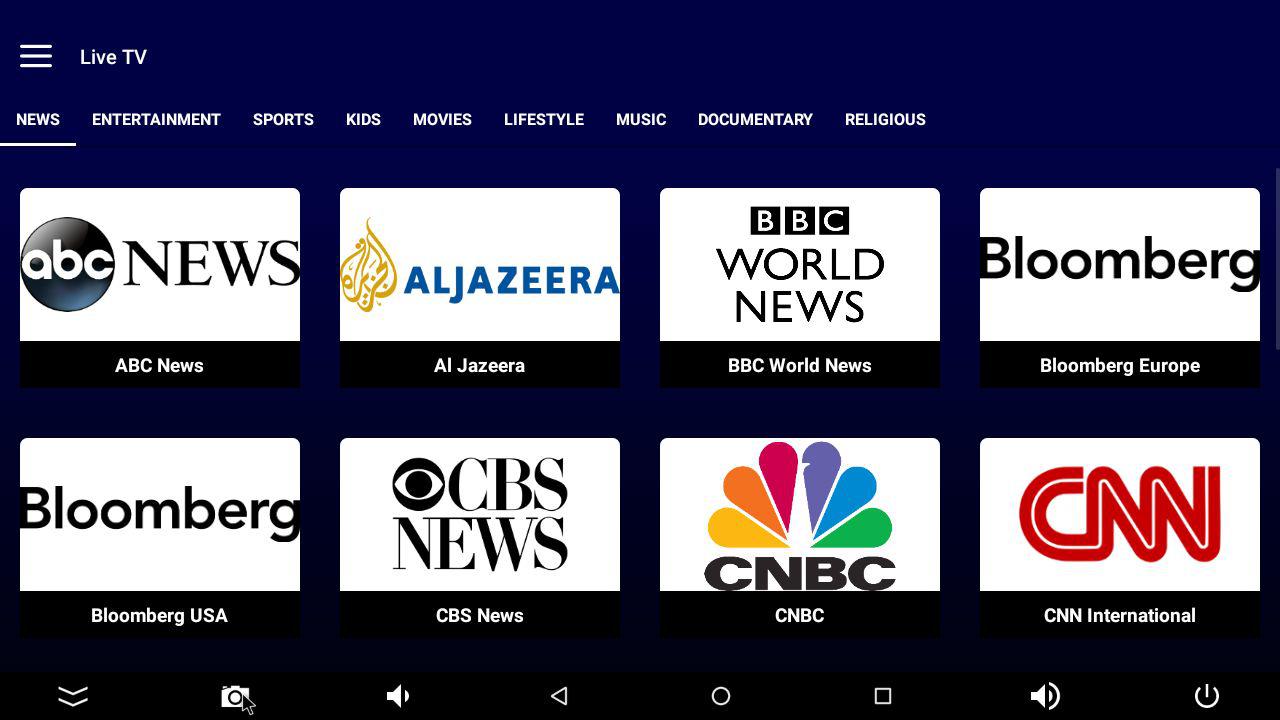Click the Bloomberg Europe channel label
Image resolution: width=1280 pixels, height=720 pixels.
[x=1120, y=365]
